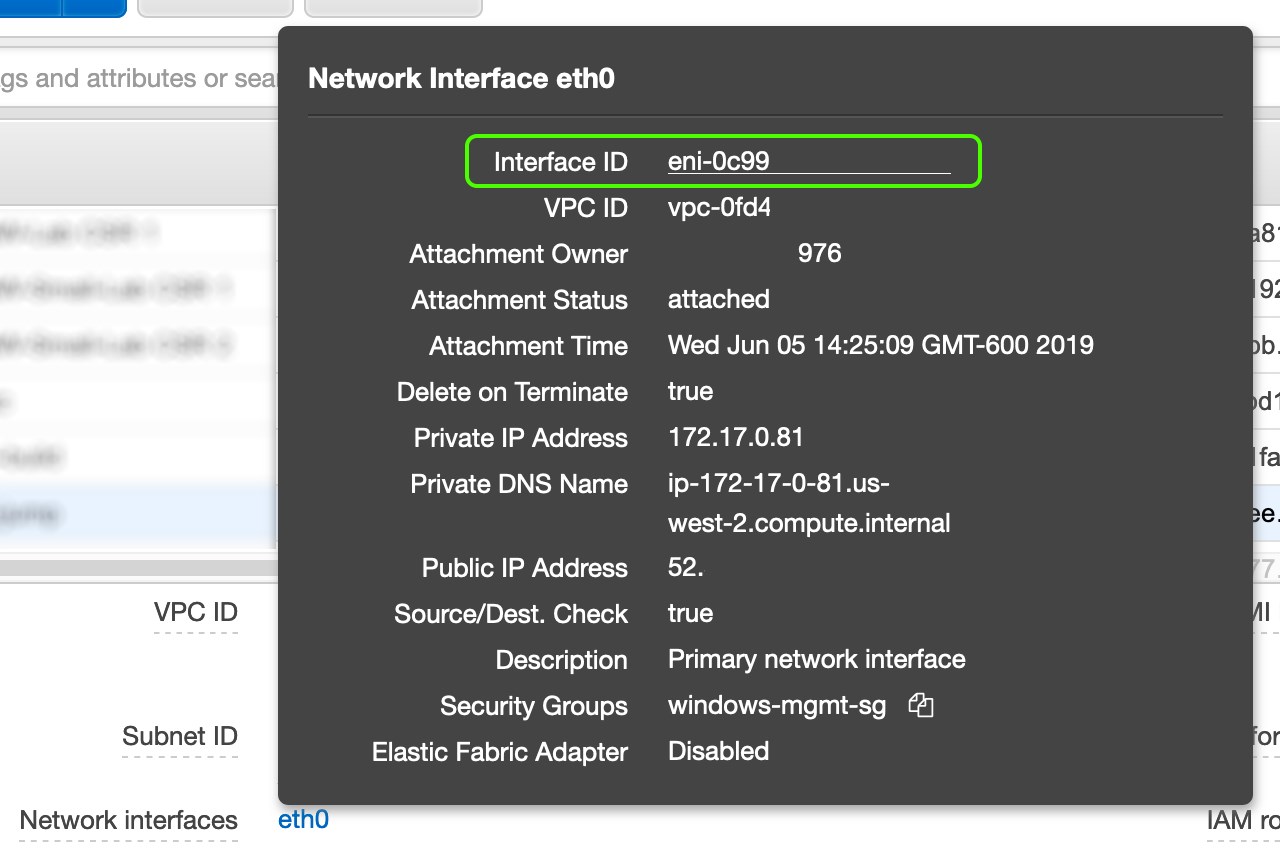Click the Subnet ID label in details pane
The image size is (1280, 856).
[180, 737]
